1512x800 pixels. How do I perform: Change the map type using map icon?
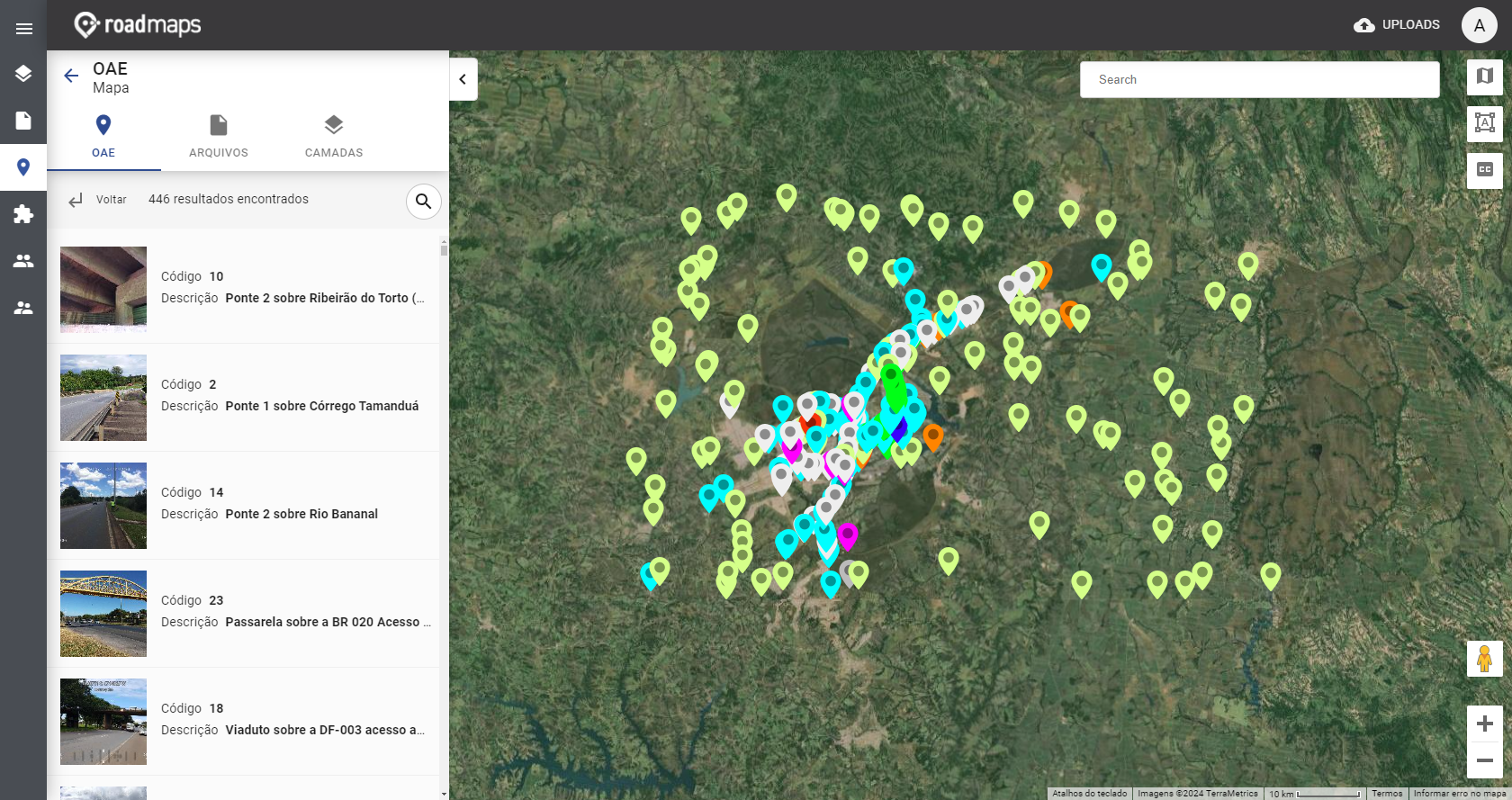point(1485,76)
